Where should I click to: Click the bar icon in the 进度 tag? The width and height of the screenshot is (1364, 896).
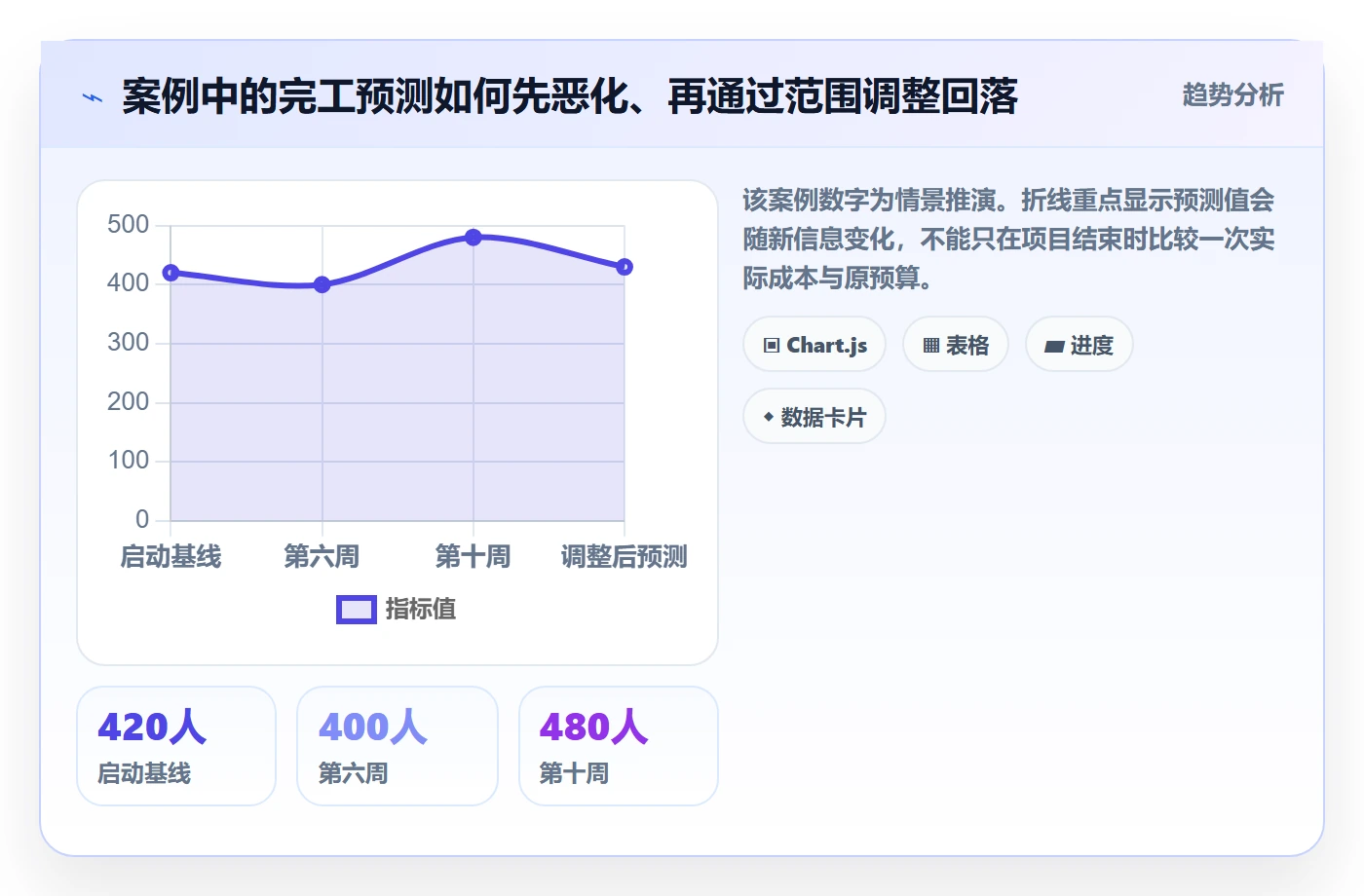(1054, 346)
